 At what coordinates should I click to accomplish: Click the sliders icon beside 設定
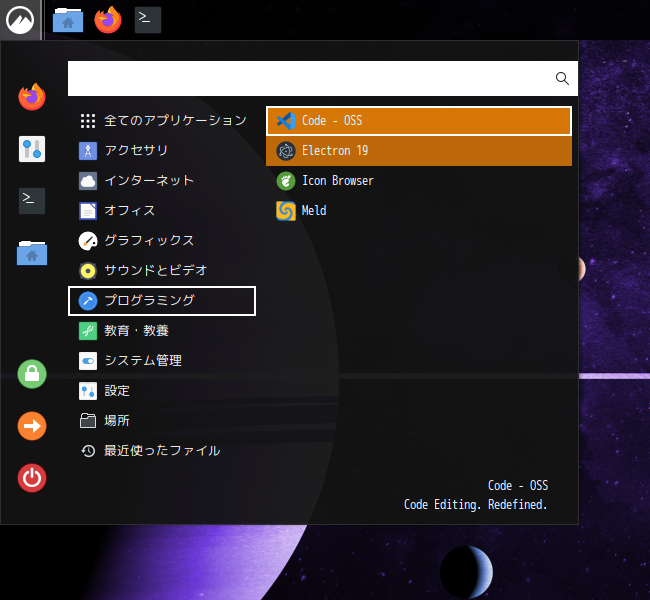pos(88,391)
